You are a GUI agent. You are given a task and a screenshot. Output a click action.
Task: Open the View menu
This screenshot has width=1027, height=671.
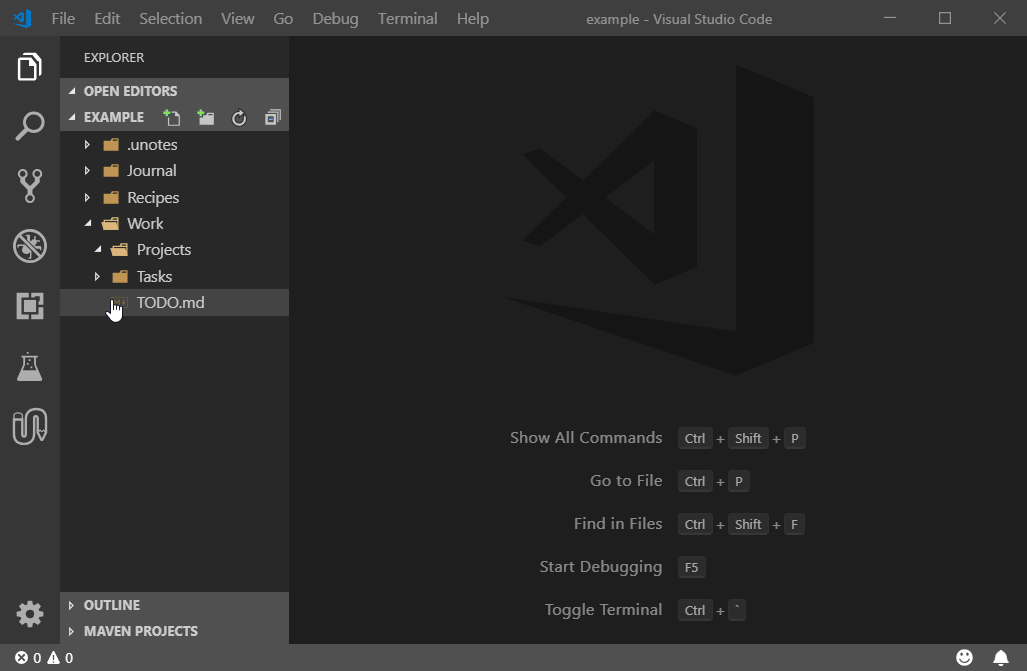pos(237,18)
